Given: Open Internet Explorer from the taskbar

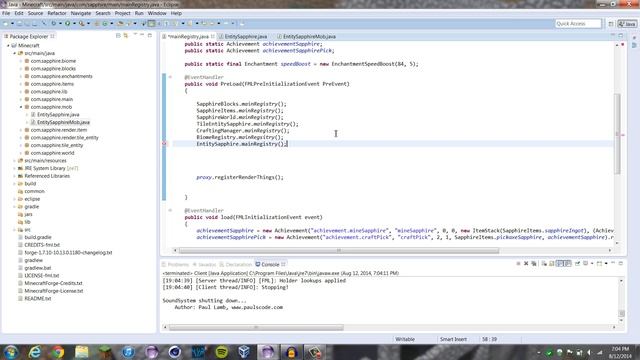Looking at the screenshot, I should (x=35, y=352).
